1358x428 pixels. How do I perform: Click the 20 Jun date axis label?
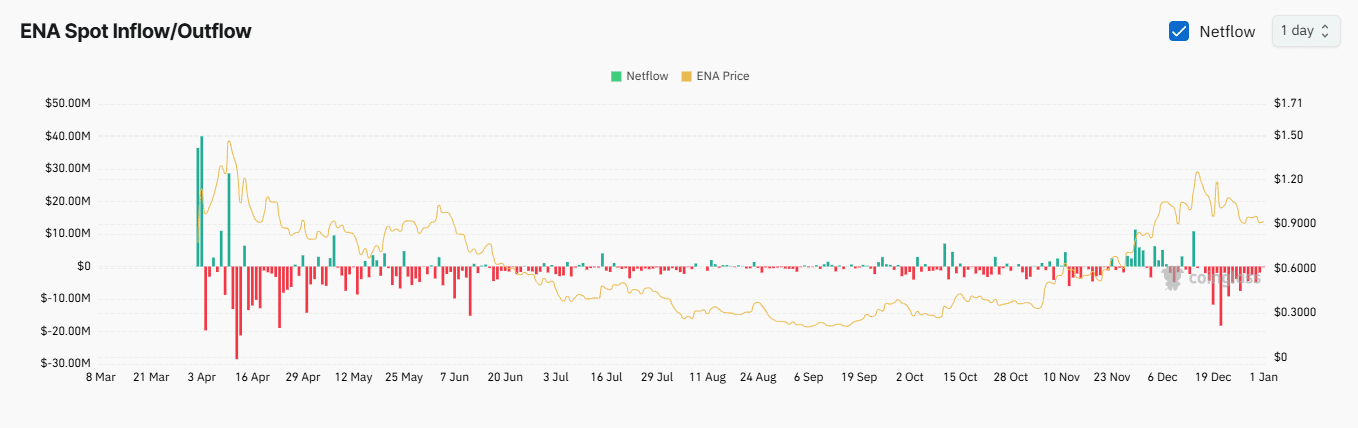coord(505,377)
